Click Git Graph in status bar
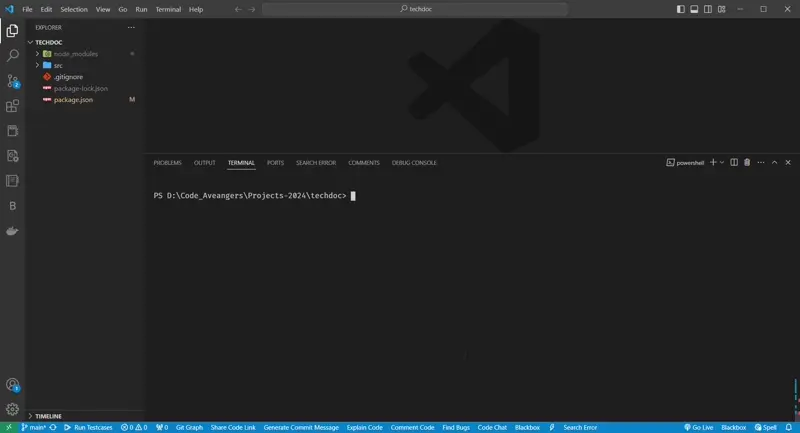Image resolution: width=800 pixels, height=433 pixels. tap(189, 427)
